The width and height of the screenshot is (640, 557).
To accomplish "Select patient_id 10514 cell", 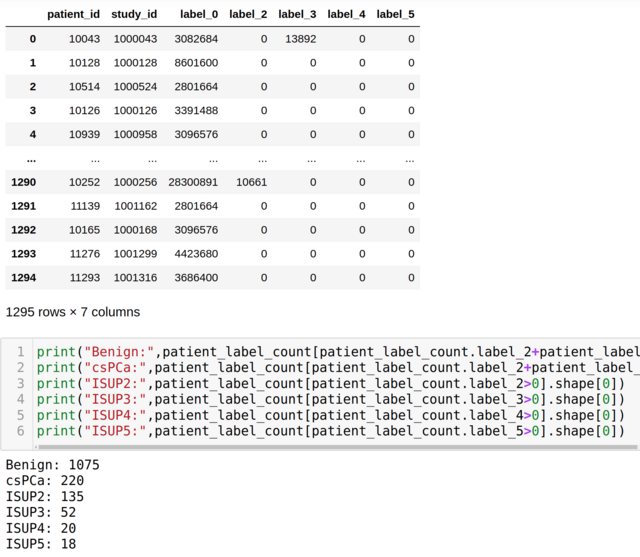I will [84, 87].
